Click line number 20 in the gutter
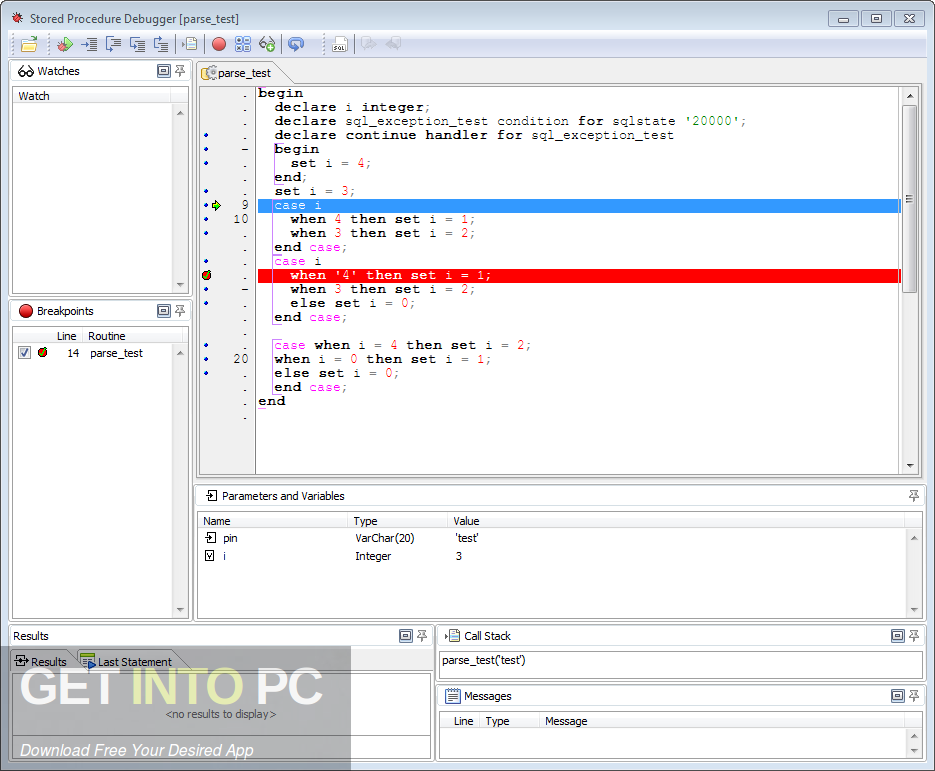Screen dimensions: 935x771 point(240,359)
